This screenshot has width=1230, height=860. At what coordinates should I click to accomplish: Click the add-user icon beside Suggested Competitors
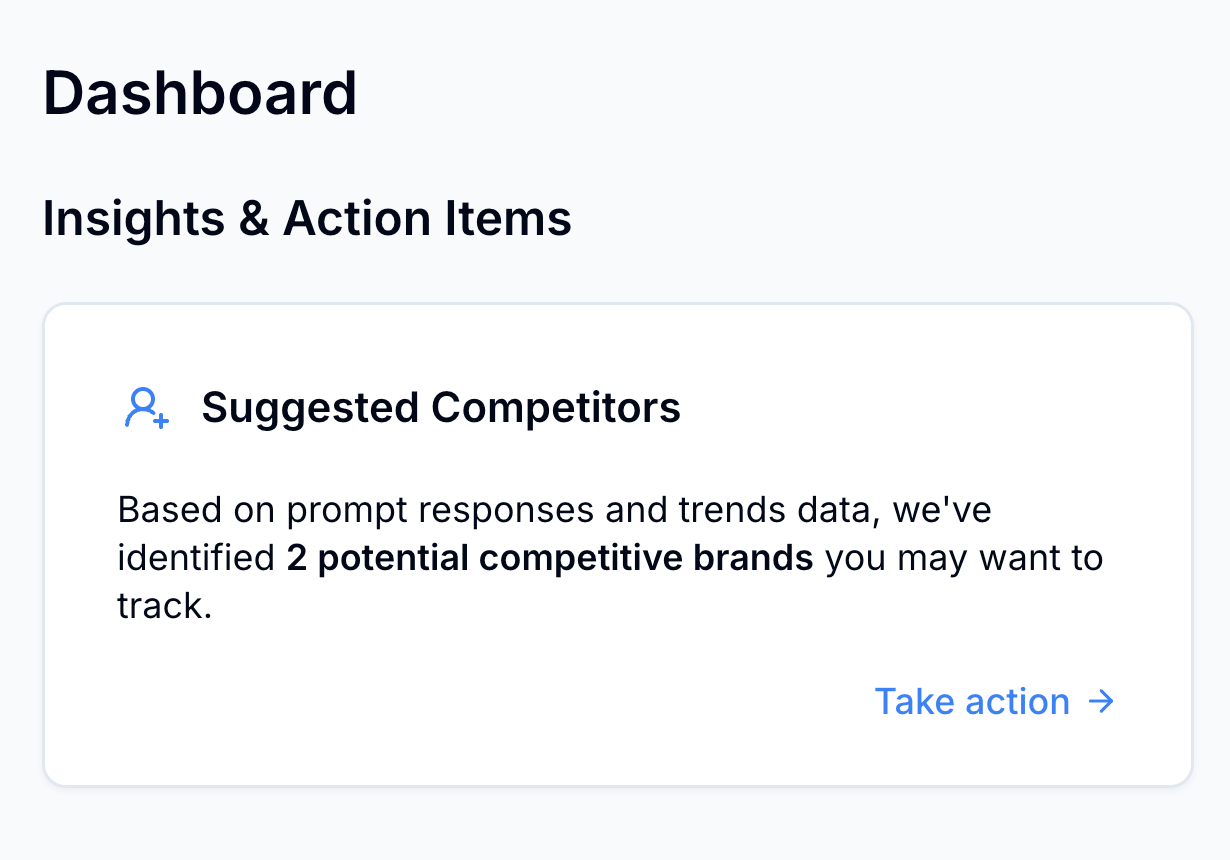pos(146,408)
